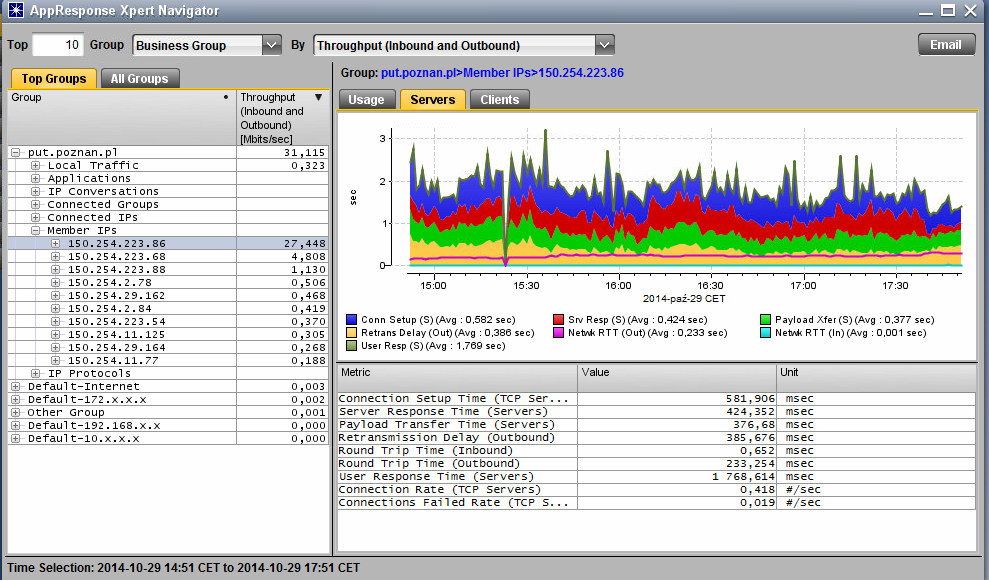This screenshot has width=989, height=580.
Task: Click the Group column header
Action: (x=122, y=118)
